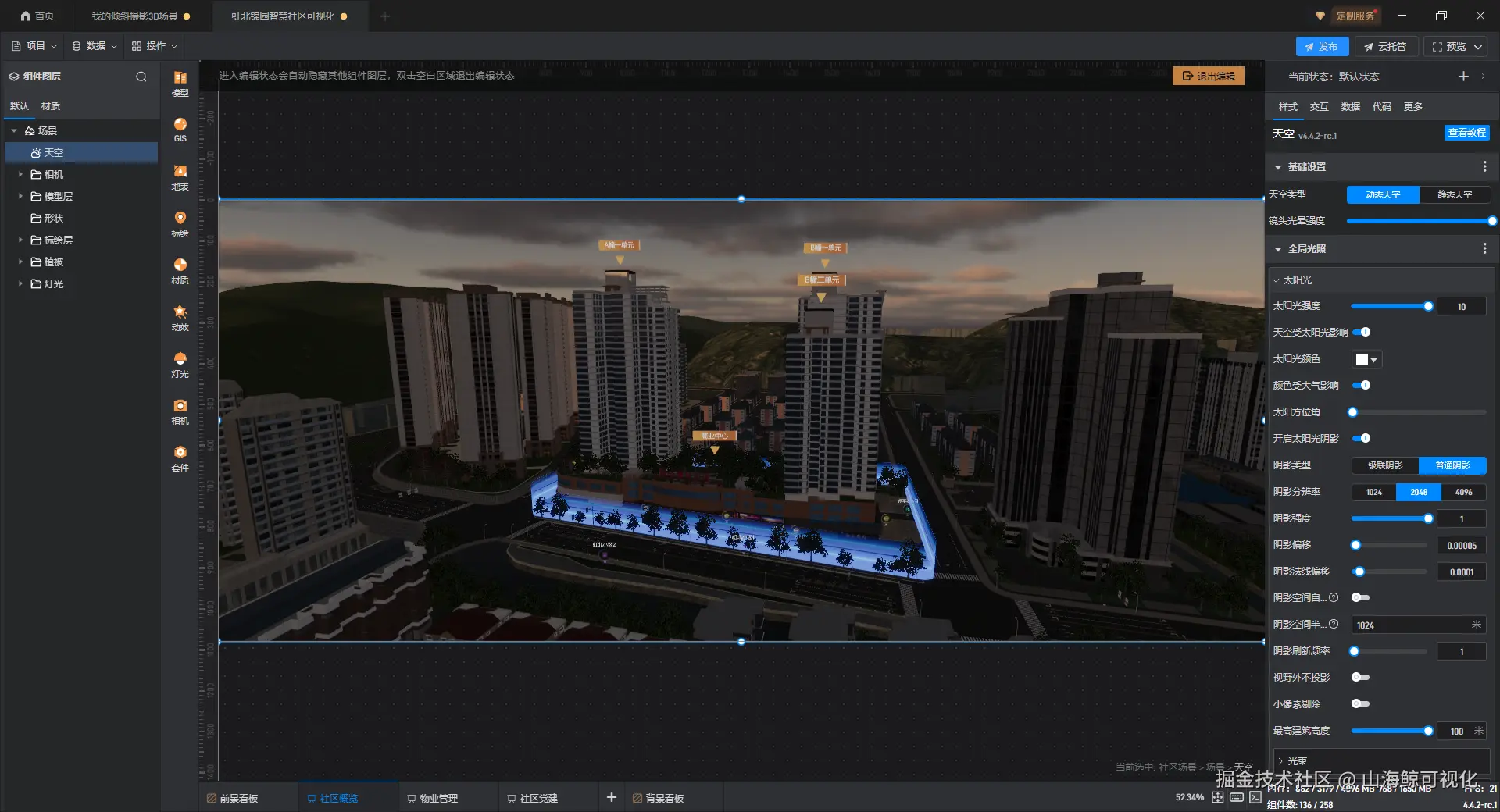1500x812 pixels.
Task: Click the 发布 publish button
Action: 1322,46
